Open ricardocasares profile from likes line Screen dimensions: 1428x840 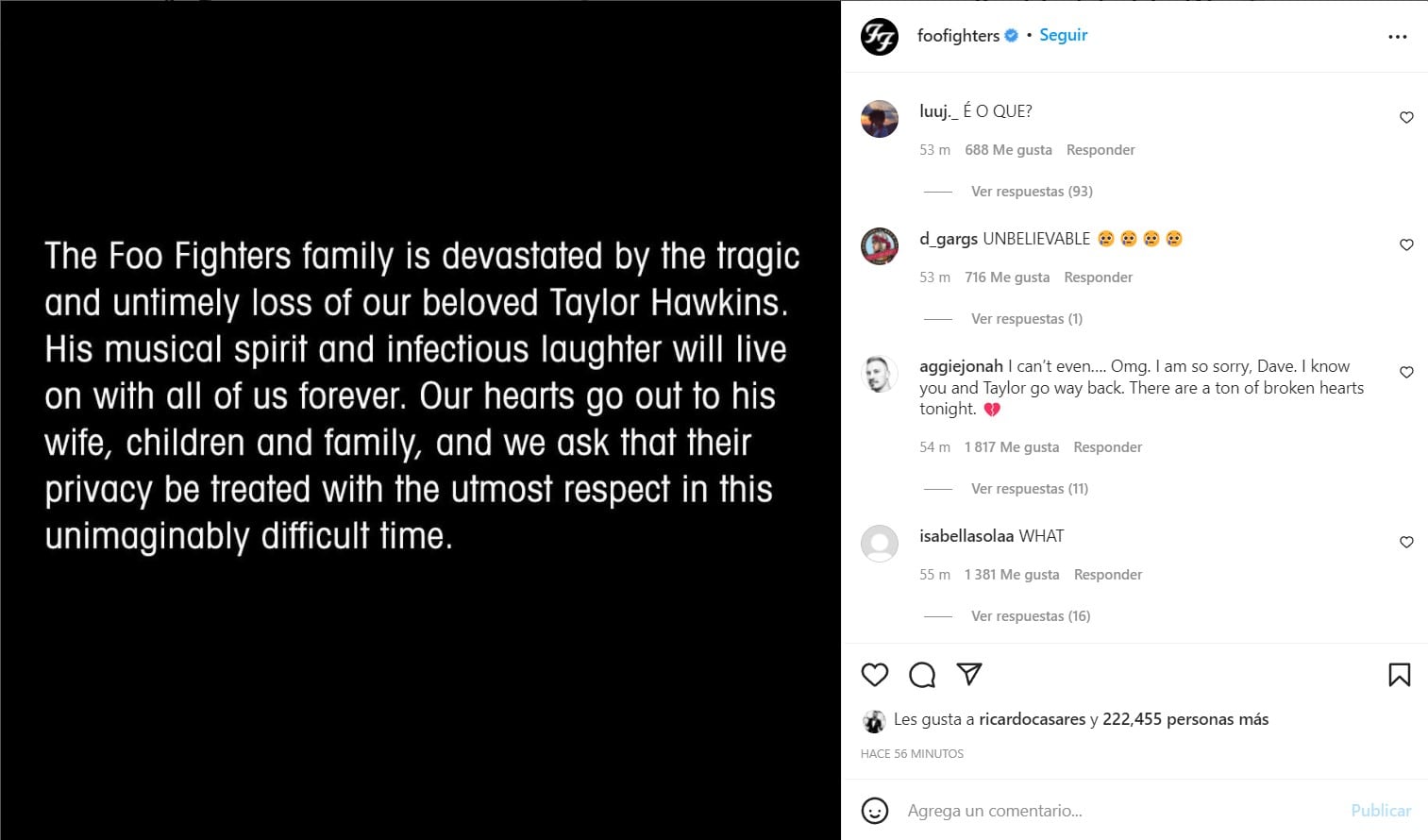click(x=1032, y=719)
